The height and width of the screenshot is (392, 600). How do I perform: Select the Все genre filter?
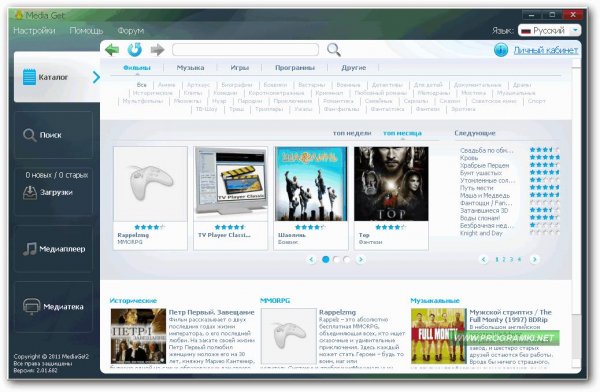(x=142, y=85)
